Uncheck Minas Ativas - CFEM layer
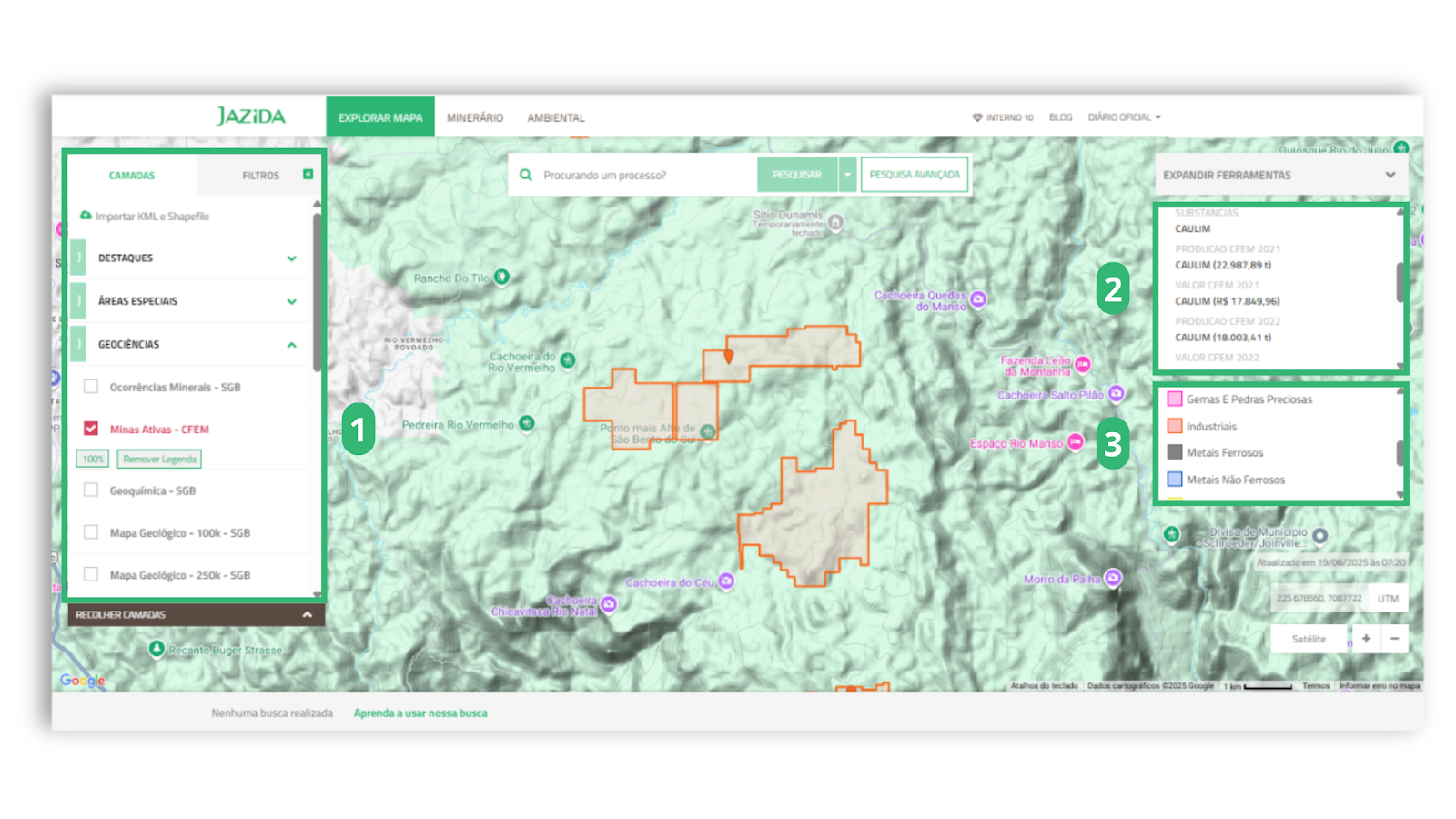The width and height of the screenshot is (1456, 819). [x=91, y=429]
